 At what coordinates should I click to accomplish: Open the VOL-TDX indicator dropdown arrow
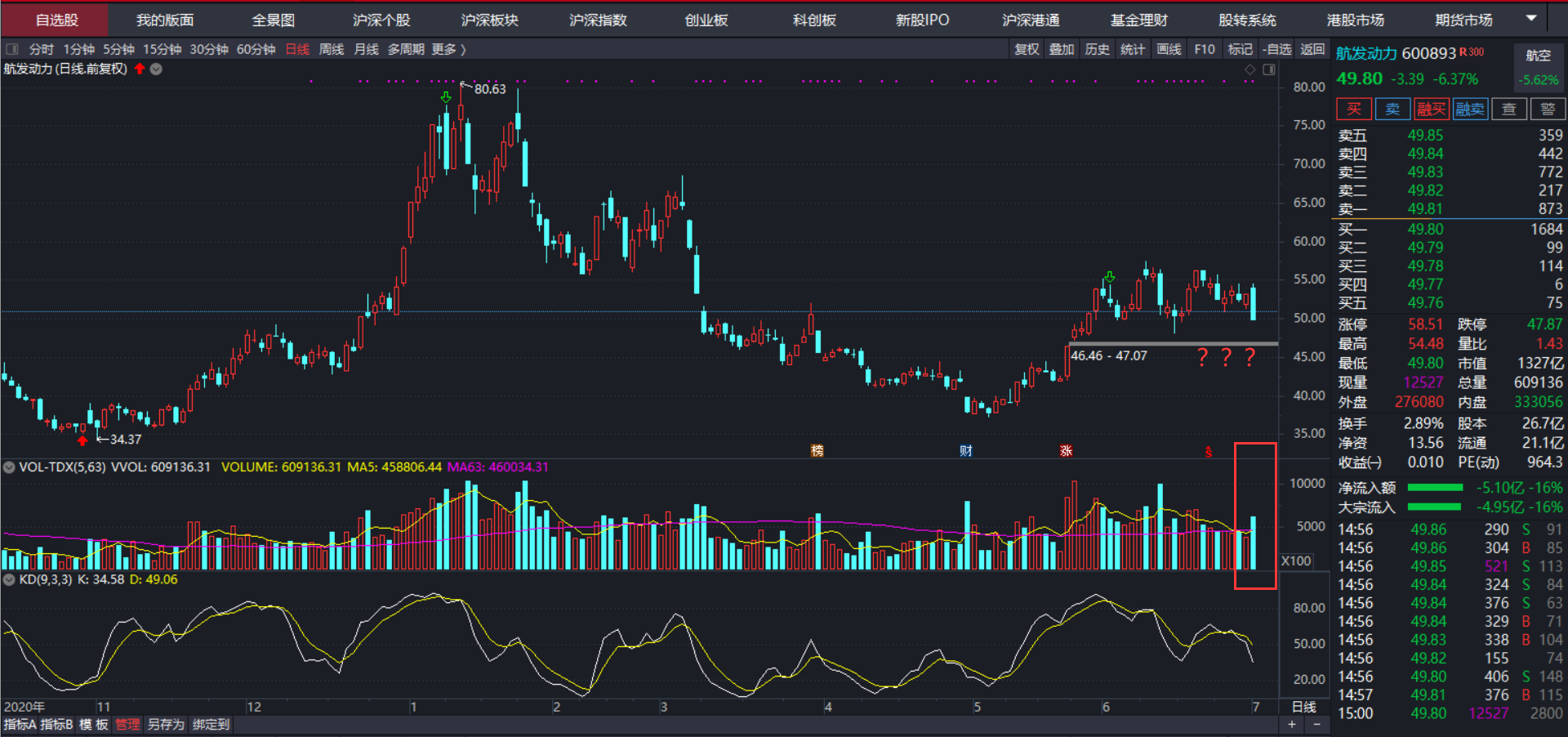tap(9, 467)
